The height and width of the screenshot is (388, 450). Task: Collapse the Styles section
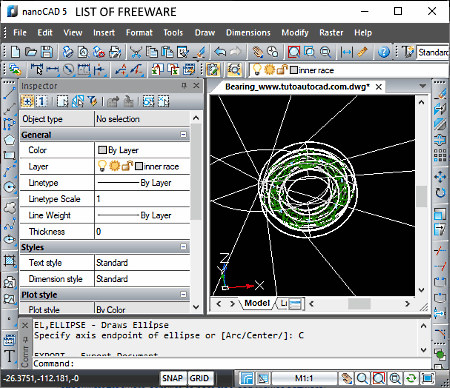(183, 247)
